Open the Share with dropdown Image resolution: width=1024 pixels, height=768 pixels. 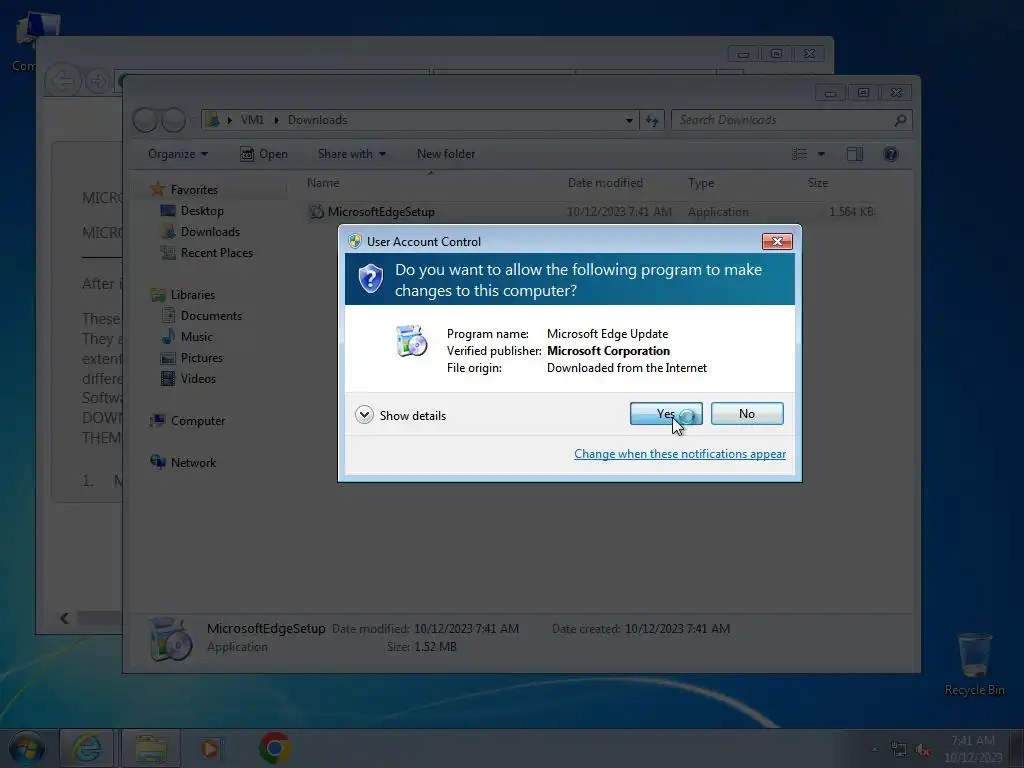click(351, 154)
